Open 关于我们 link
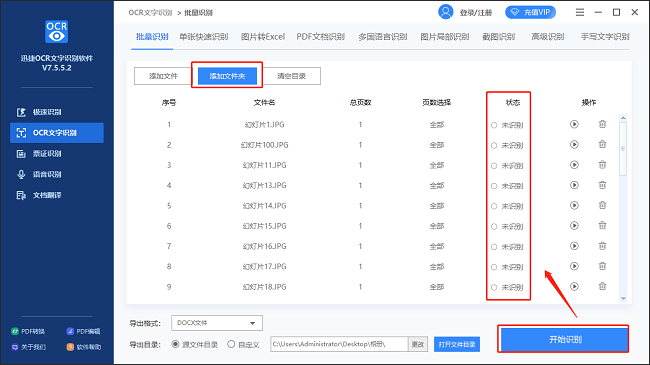This screenshot has width=650, height=365. click(29, 347)
